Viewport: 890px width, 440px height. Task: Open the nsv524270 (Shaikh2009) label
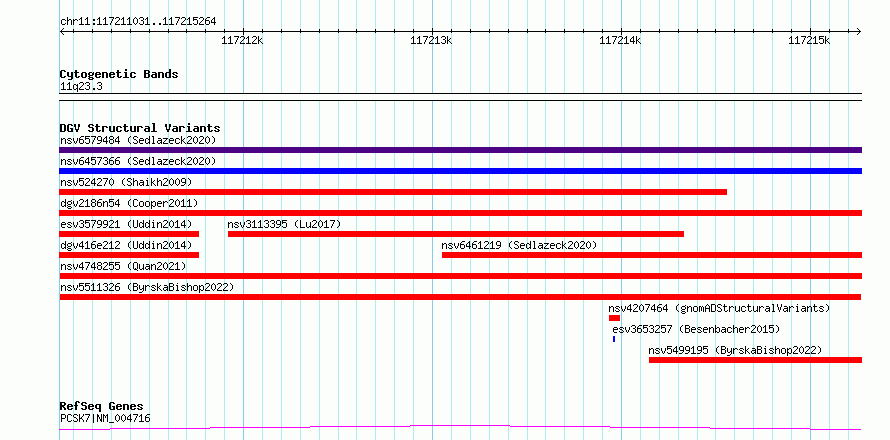[x=126, y=182]
